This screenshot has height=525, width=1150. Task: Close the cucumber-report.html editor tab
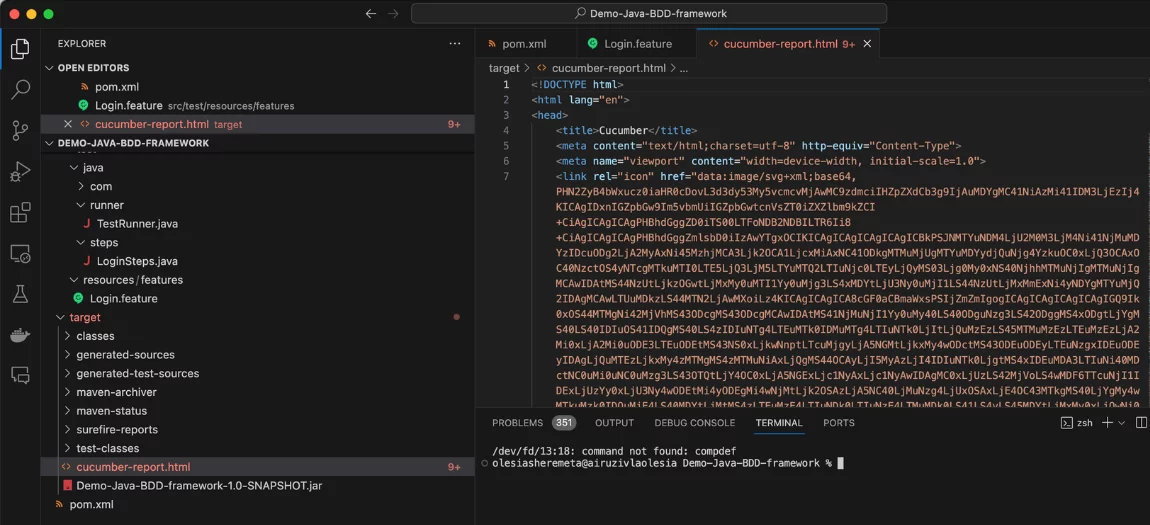(868, 44)
